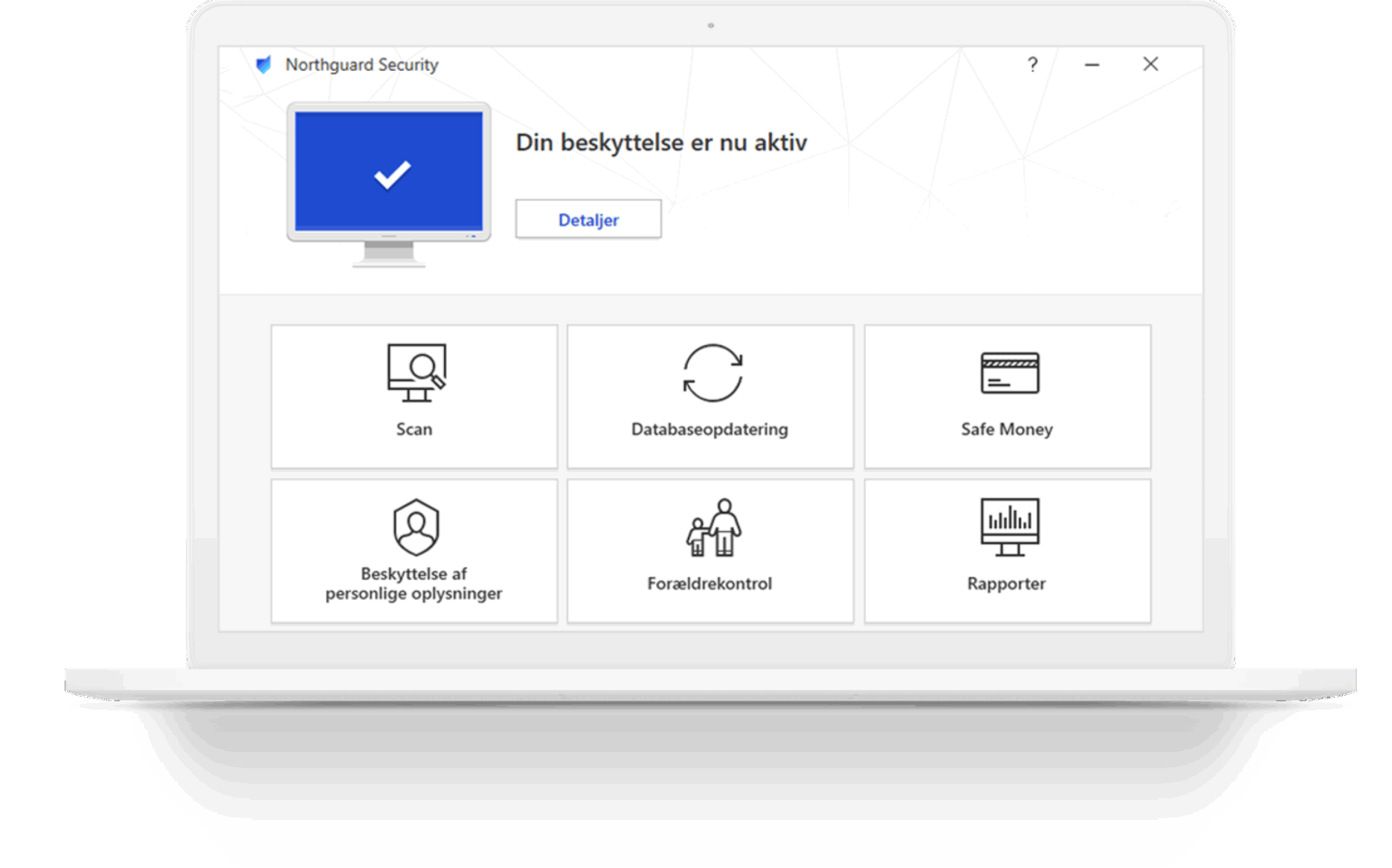Close the Northguard Security window
The image size is (1392, 868).
click(x=1150, y=64)
